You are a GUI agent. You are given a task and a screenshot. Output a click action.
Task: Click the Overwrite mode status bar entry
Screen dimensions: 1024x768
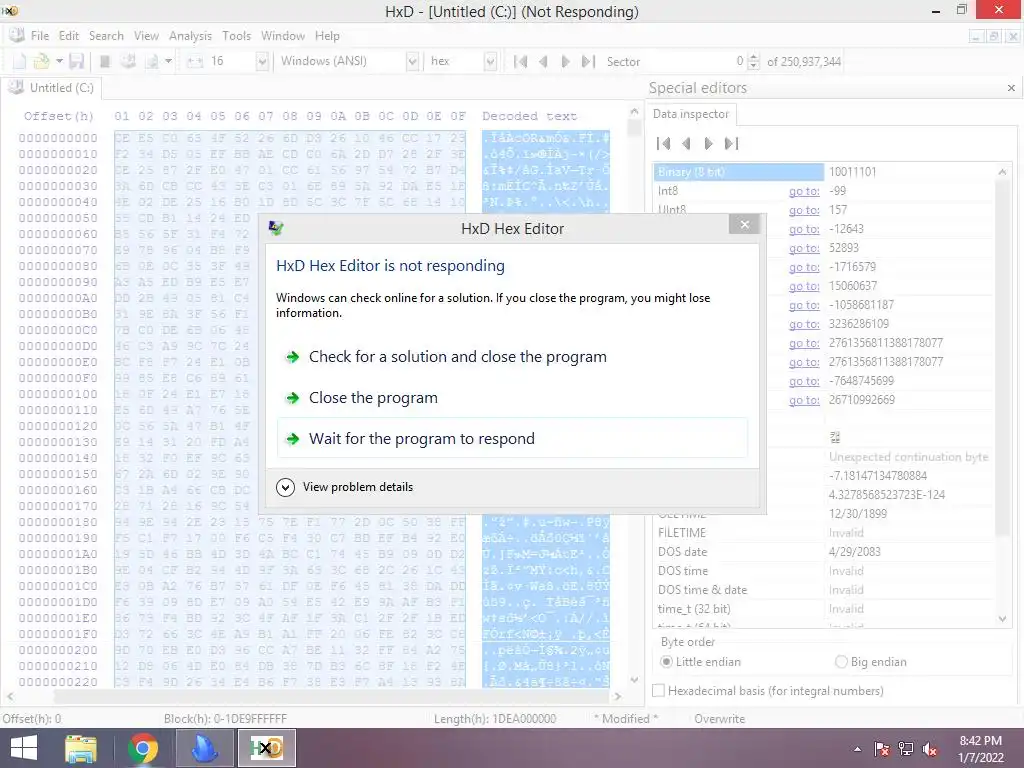pyautogui.click(x=719, y=718)
